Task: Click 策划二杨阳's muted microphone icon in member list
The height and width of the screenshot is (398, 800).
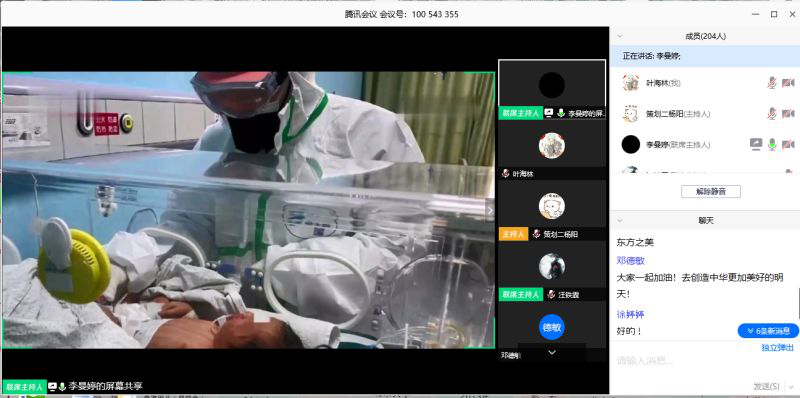Action: point(772,113)
